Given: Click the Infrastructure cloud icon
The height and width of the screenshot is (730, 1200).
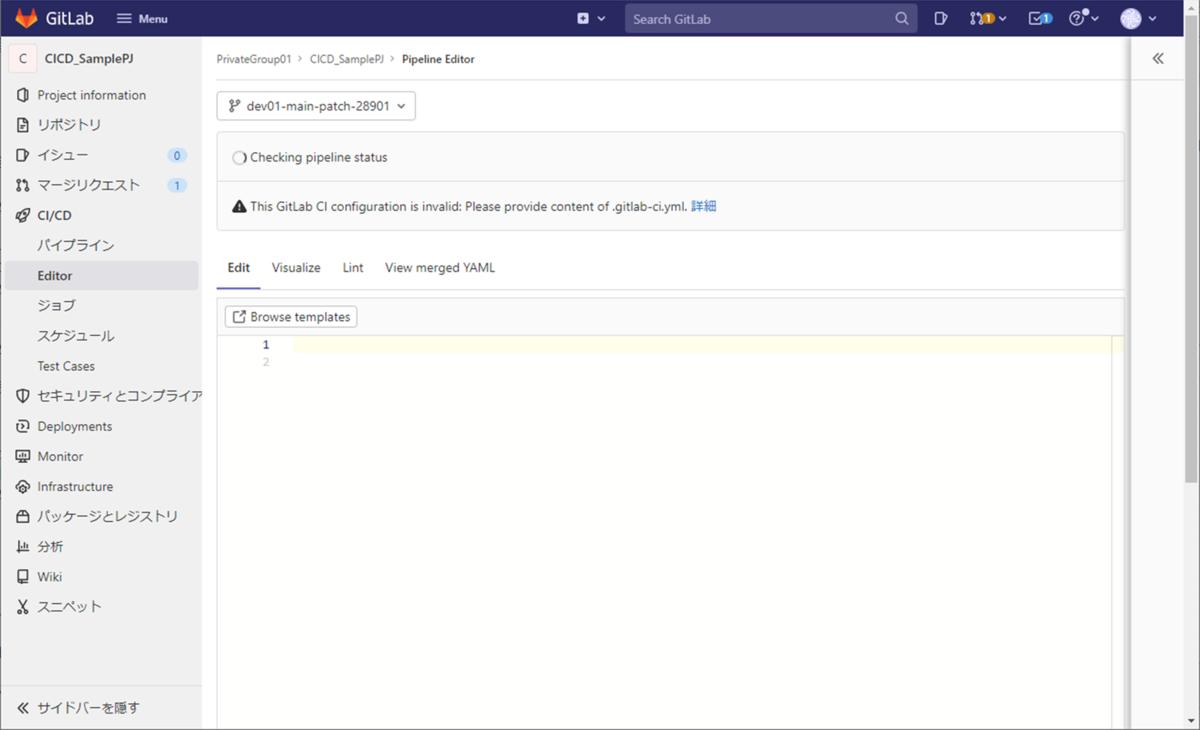Looking at the screenshot, I should pos(23,486).
